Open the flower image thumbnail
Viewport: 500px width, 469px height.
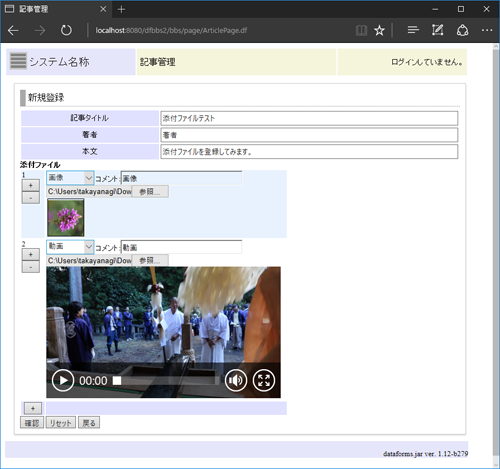point(66,218)
